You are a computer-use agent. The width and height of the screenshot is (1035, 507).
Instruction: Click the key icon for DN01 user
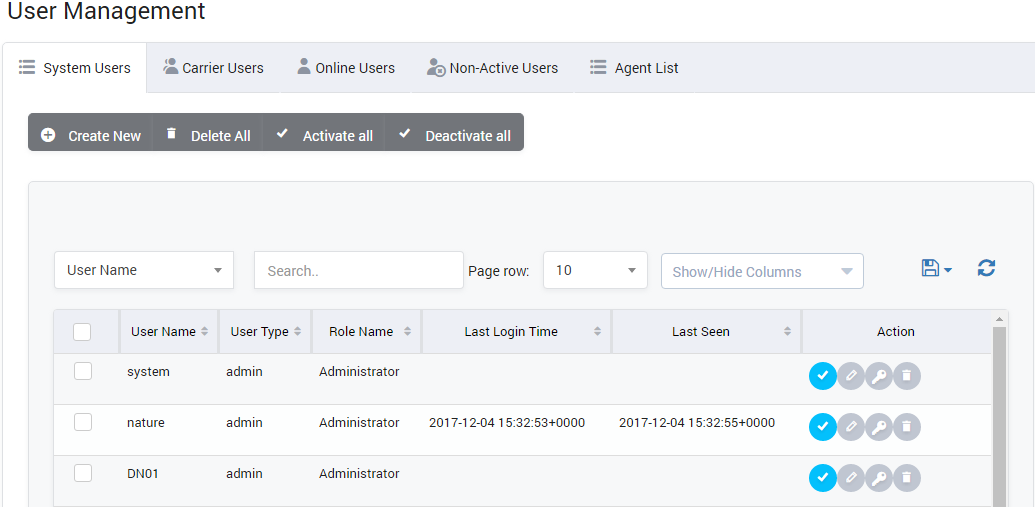878,478
